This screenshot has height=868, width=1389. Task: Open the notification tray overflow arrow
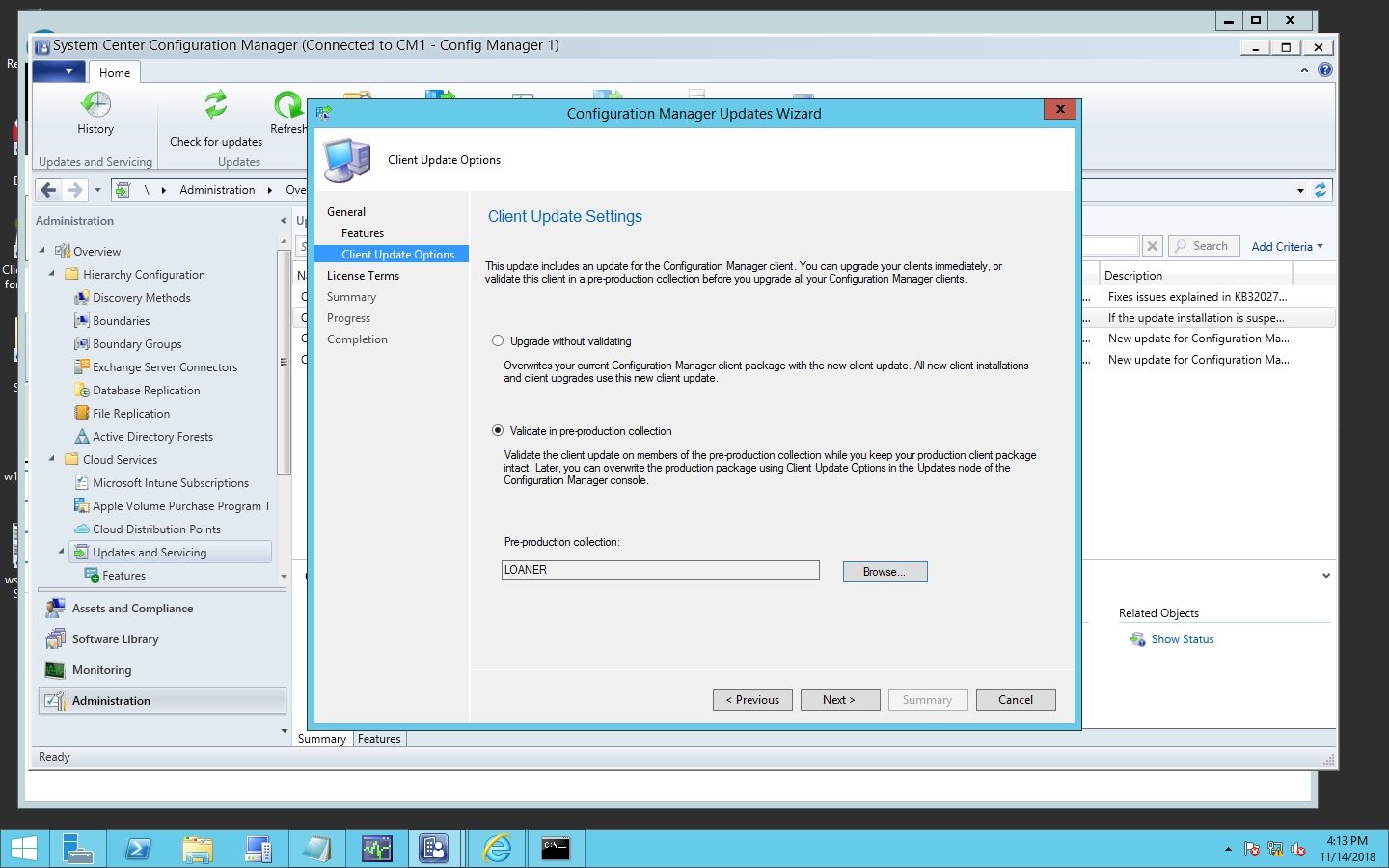[1228, 850]
